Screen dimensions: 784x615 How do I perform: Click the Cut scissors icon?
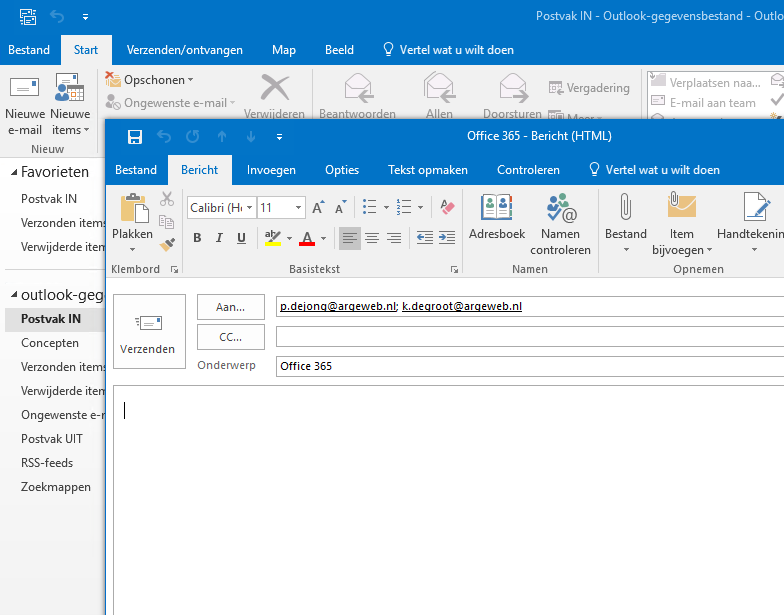166,199
